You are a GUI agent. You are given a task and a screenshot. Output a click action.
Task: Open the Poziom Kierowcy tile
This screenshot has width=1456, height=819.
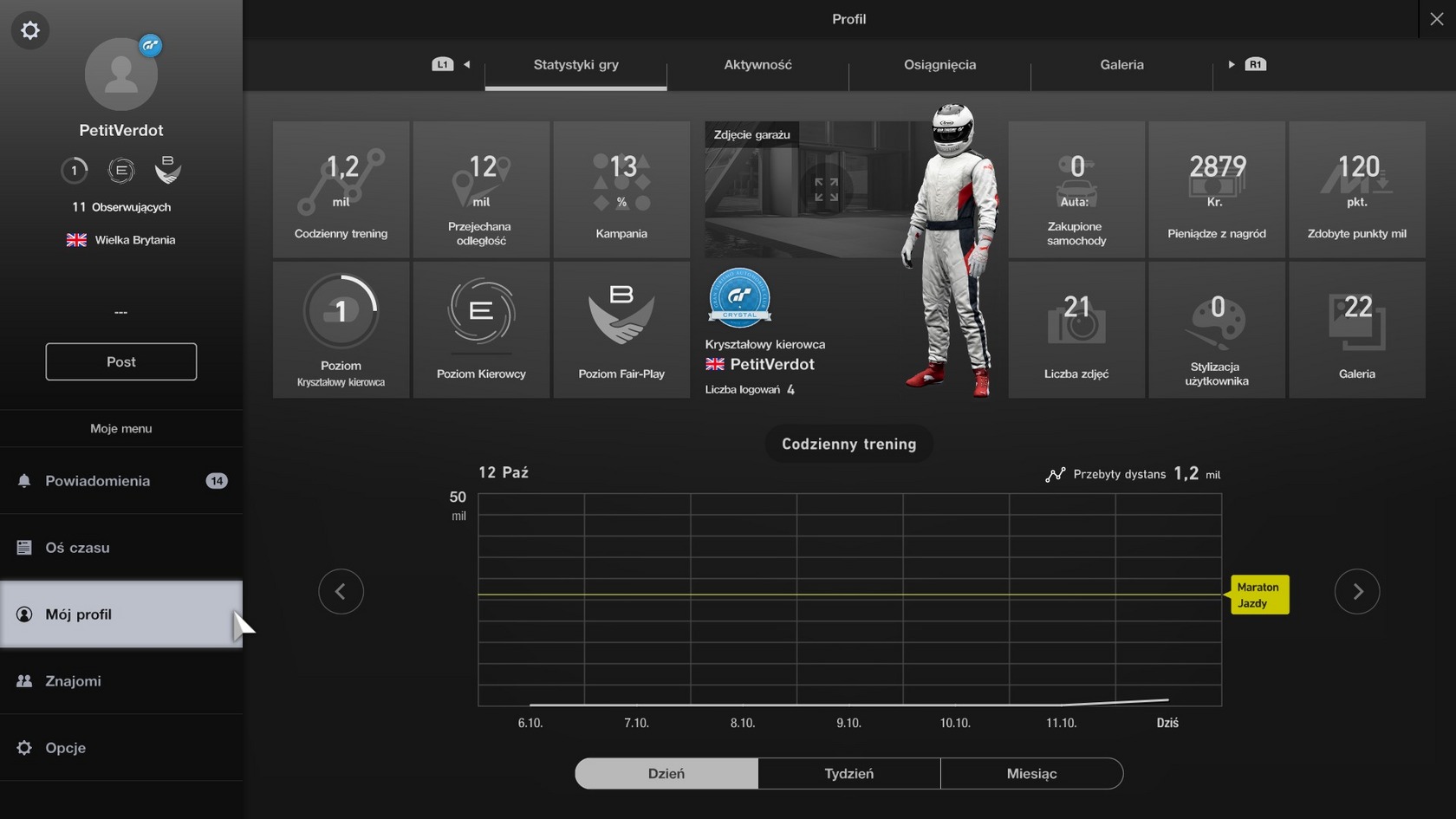click(481, 329)
